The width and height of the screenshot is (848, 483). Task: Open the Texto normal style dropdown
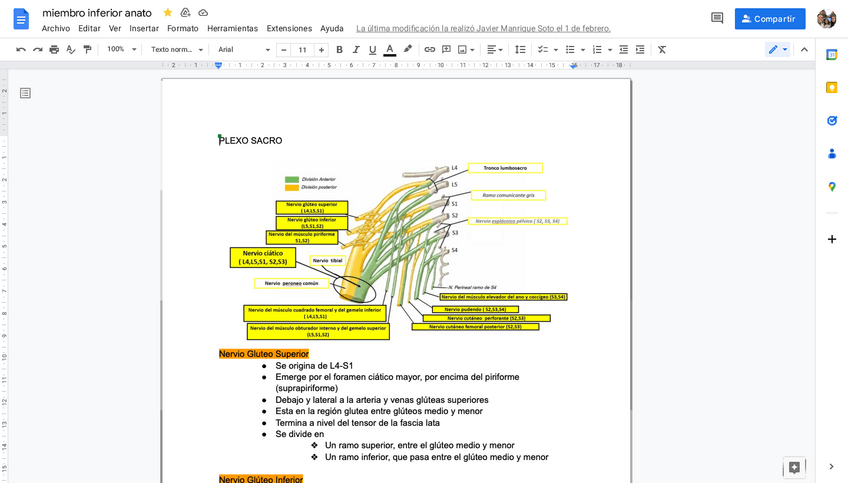tap(177, 49)
